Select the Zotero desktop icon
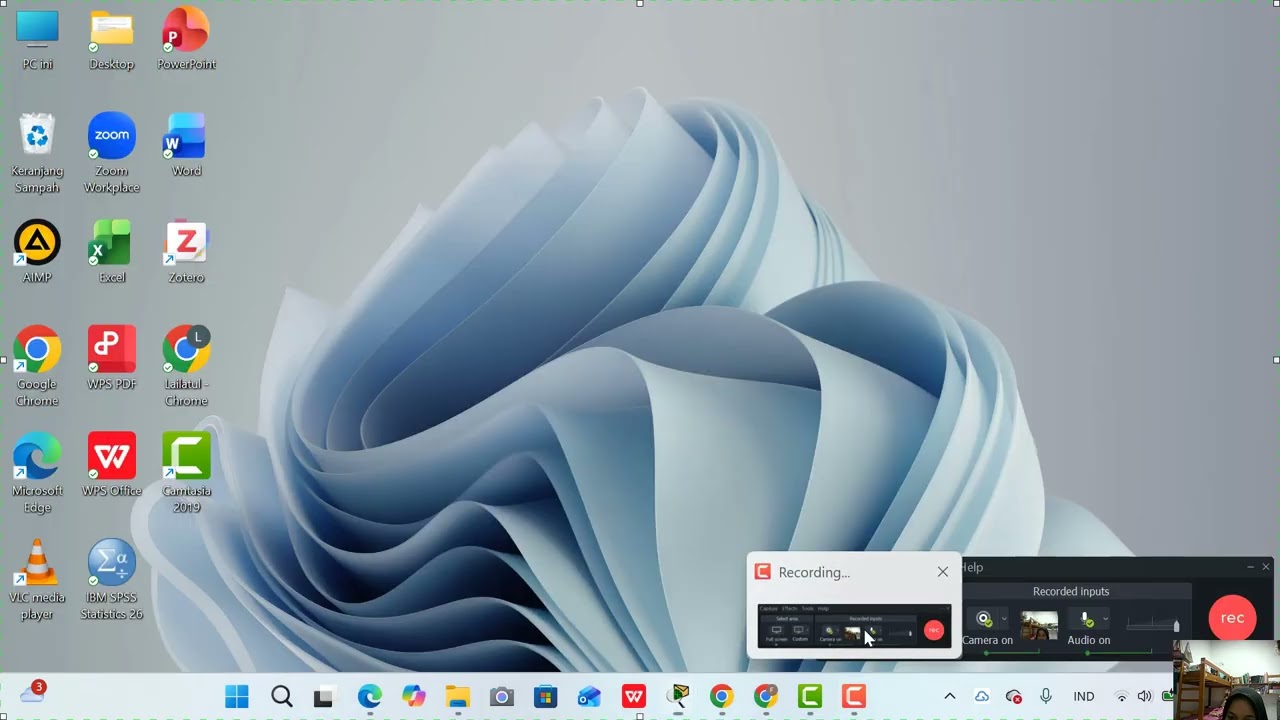Screen dimensions: 1280x720 coord(186,252)
